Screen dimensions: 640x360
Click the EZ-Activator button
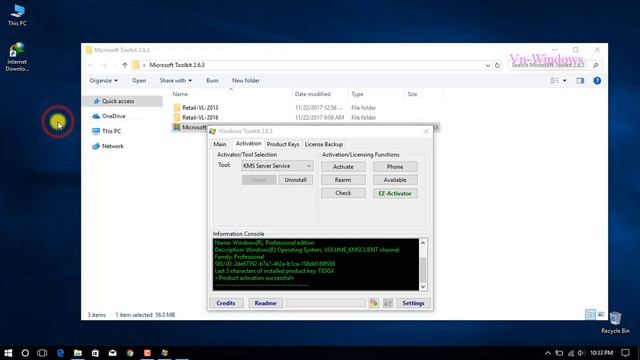point(395,193)
